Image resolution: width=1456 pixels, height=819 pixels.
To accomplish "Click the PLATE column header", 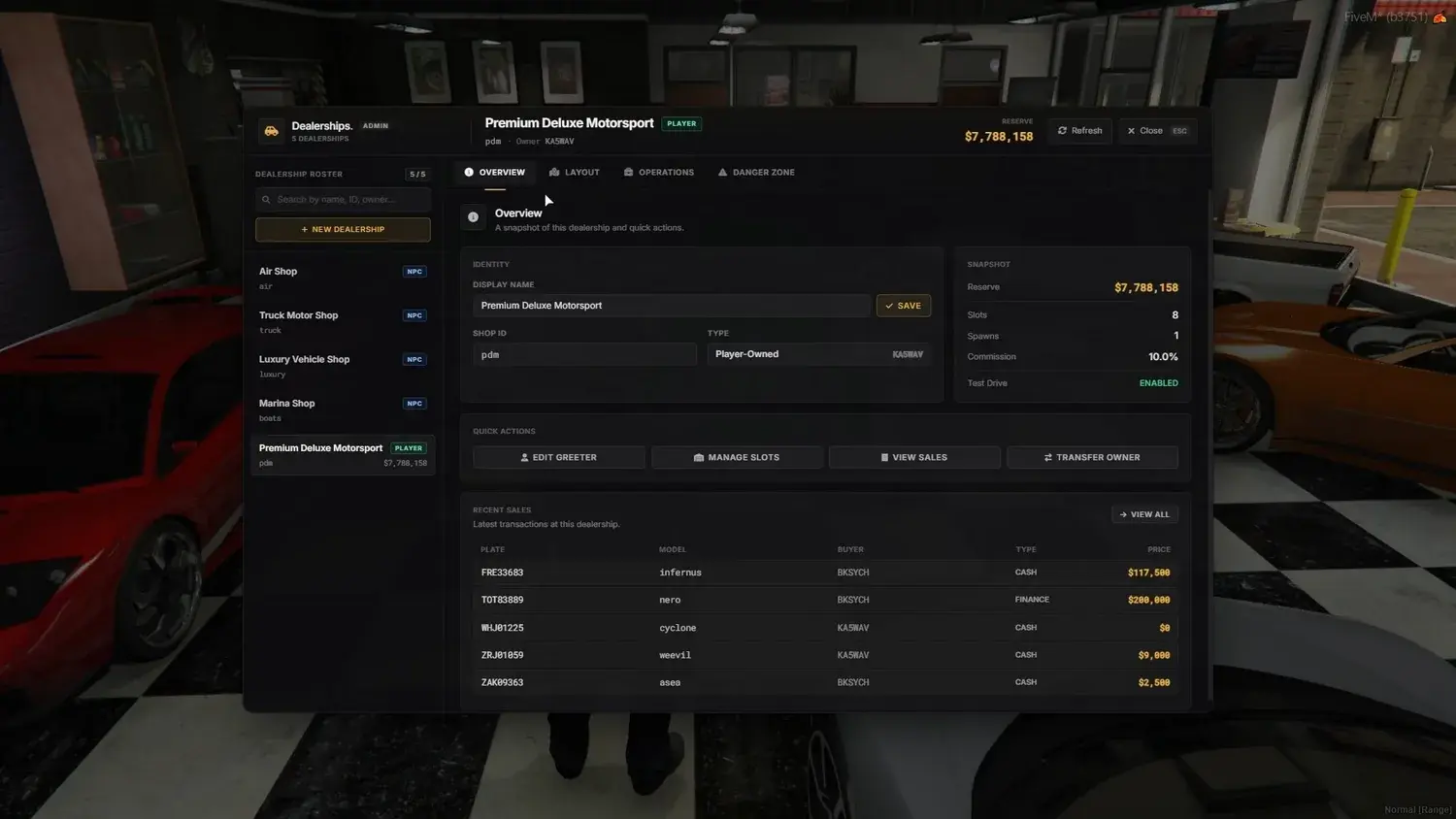I will (492, 549).
